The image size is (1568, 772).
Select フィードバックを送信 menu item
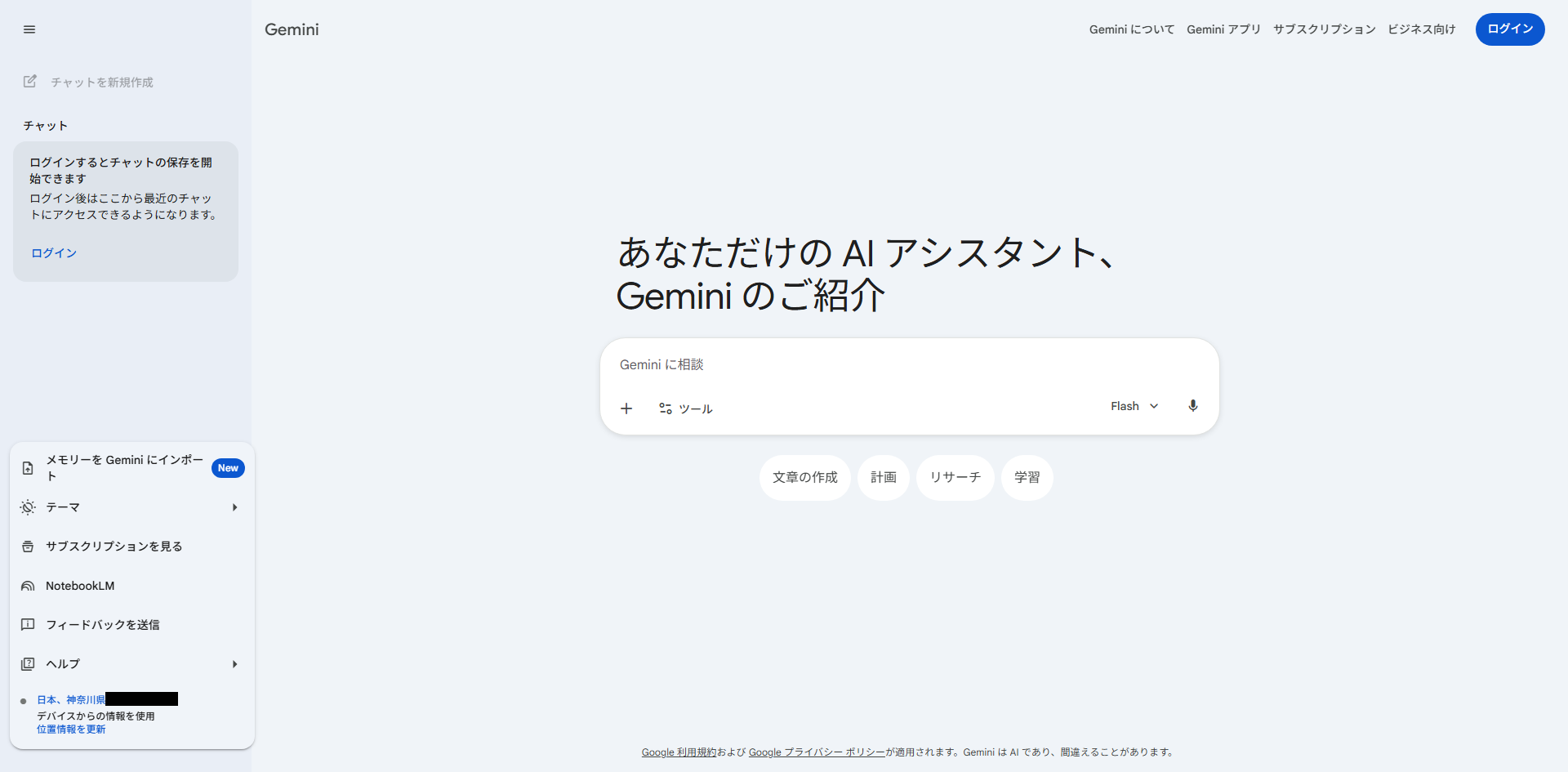[x=132, y=625]
